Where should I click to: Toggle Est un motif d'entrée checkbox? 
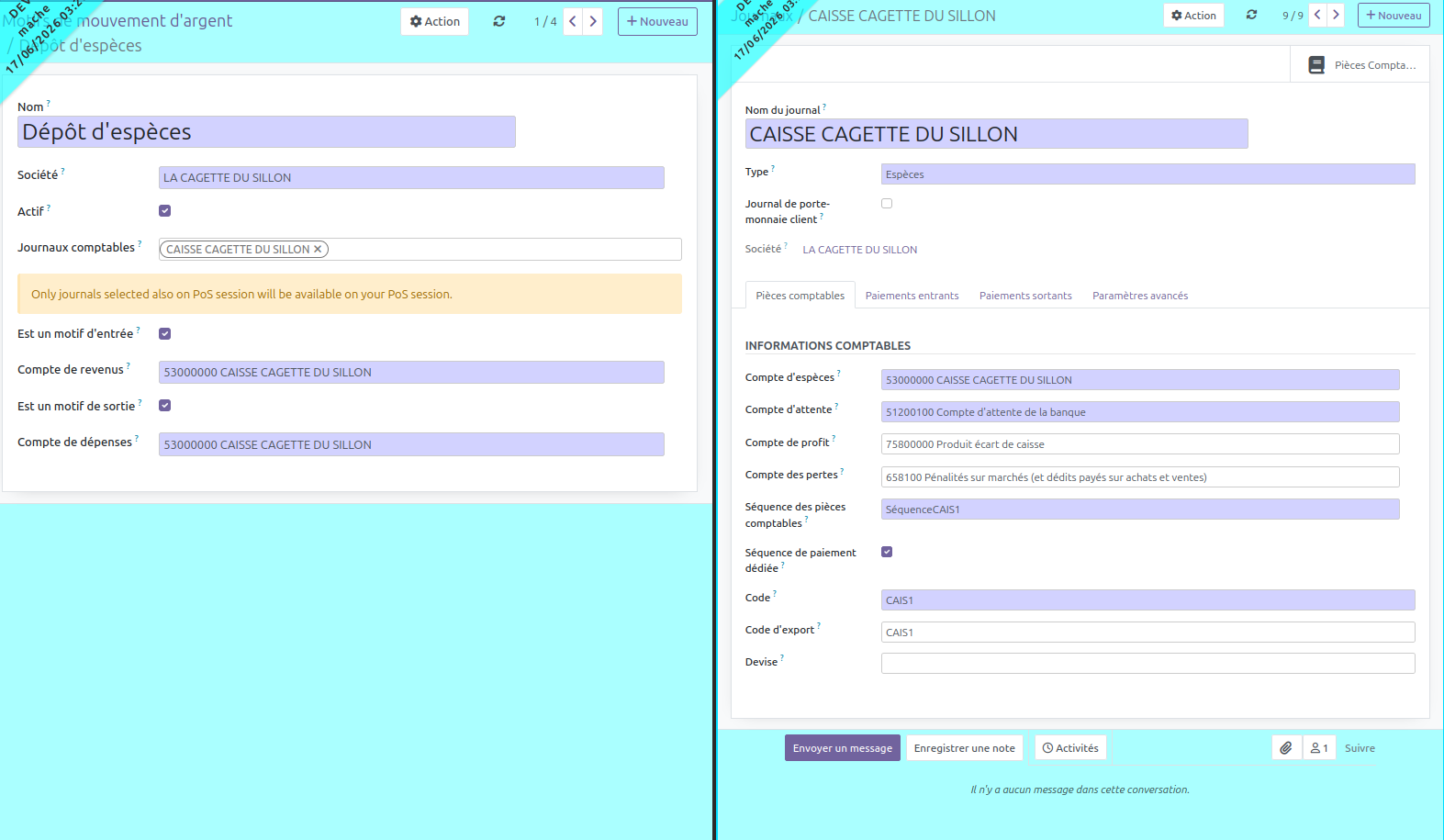pyautogui.click(x=165, y=333)
